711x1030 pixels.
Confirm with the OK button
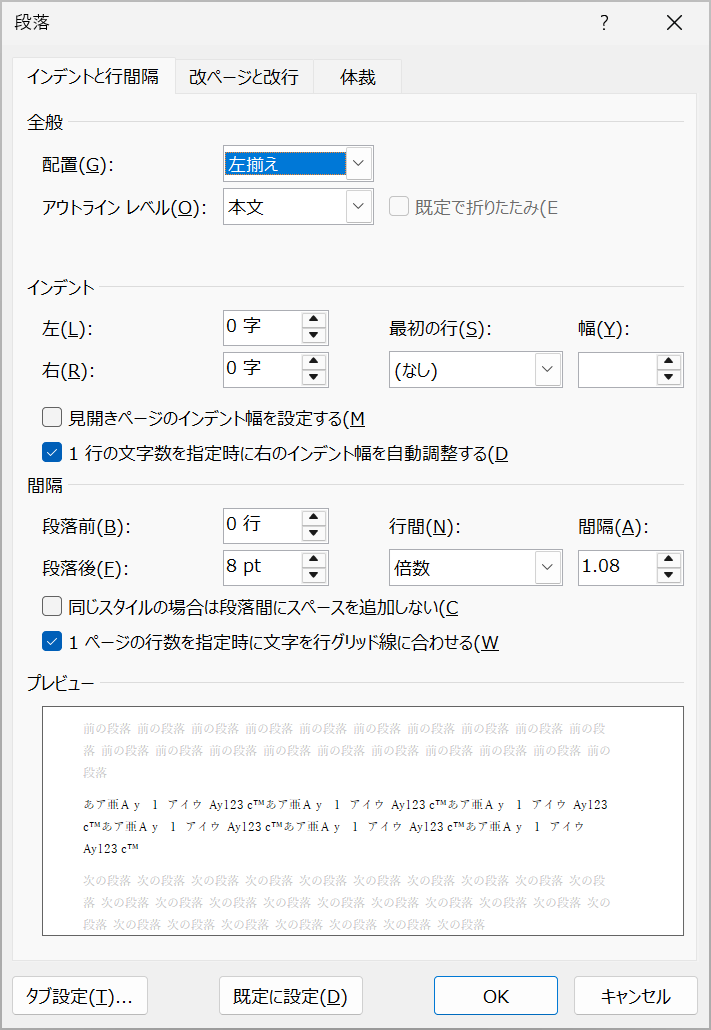click(x=496, y=996)
